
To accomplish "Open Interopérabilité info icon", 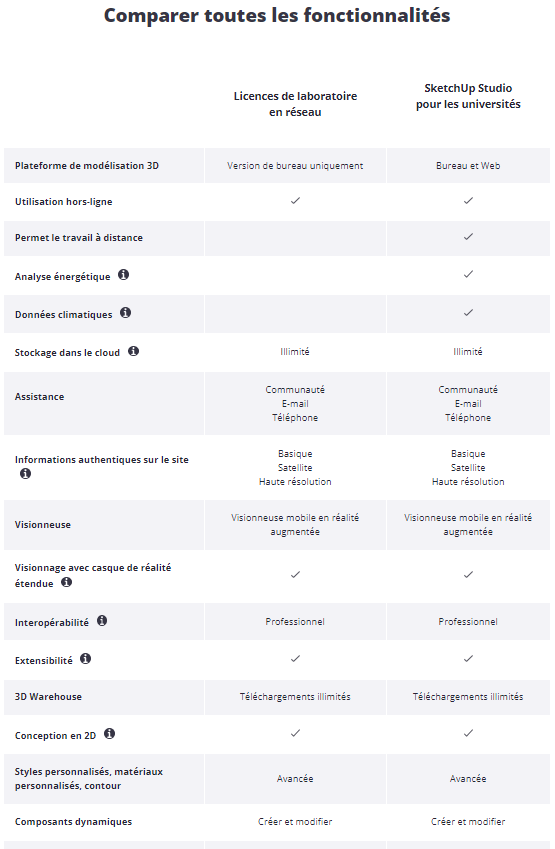I will [102, 621].
